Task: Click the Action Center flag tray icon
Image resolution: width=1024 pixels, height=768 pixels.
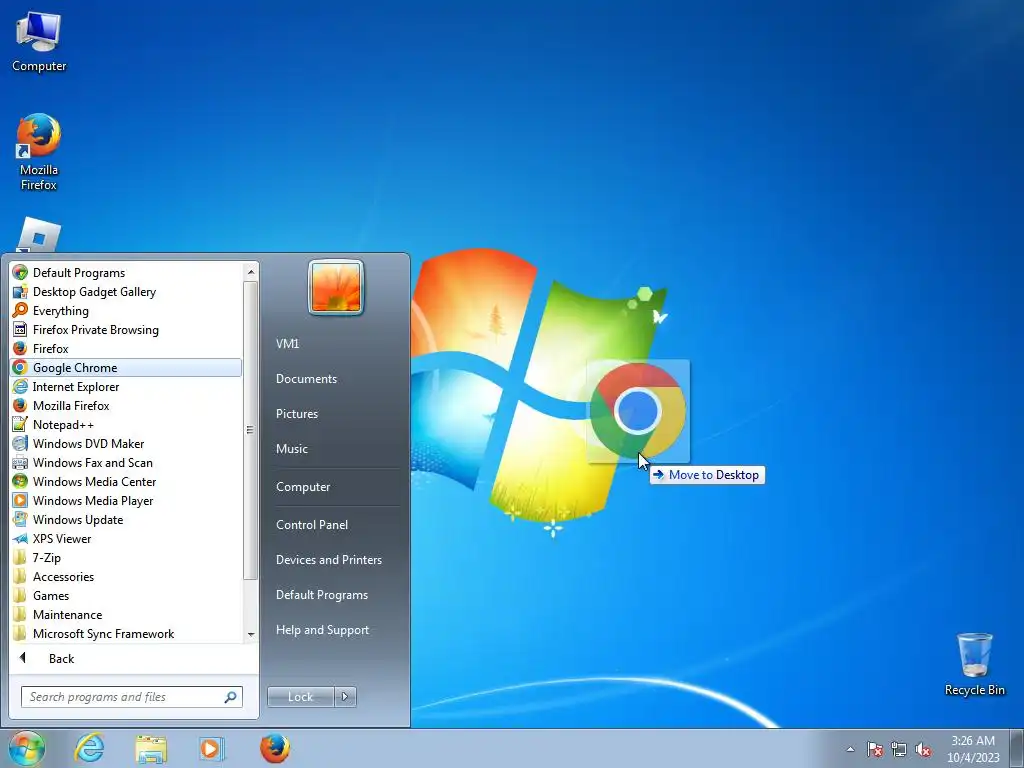Action: tap(875, 749)
